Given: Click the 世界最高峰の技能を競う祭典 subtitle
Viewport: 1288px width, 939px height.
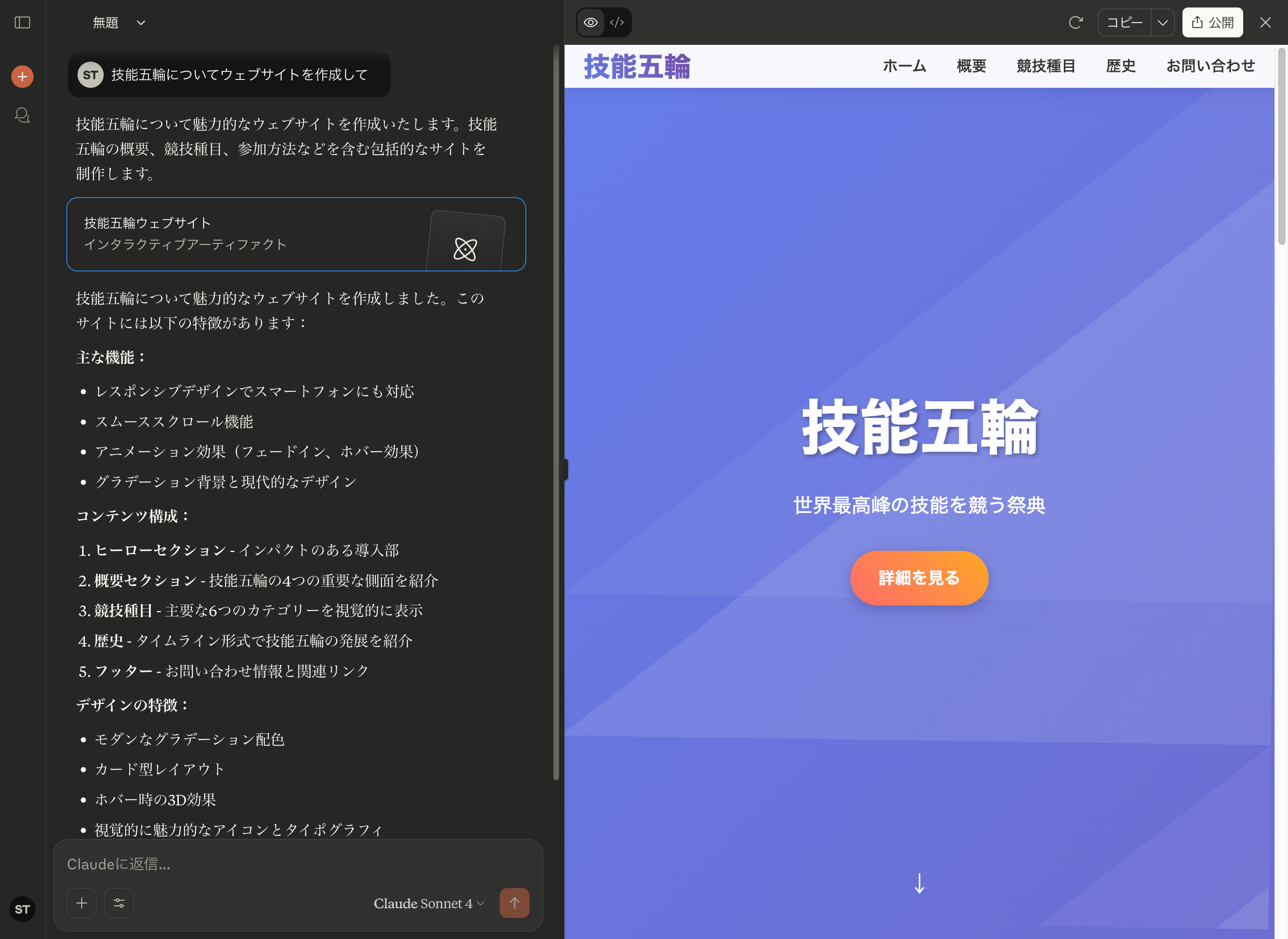Looking at the screenshot, I should coord(919,505).
